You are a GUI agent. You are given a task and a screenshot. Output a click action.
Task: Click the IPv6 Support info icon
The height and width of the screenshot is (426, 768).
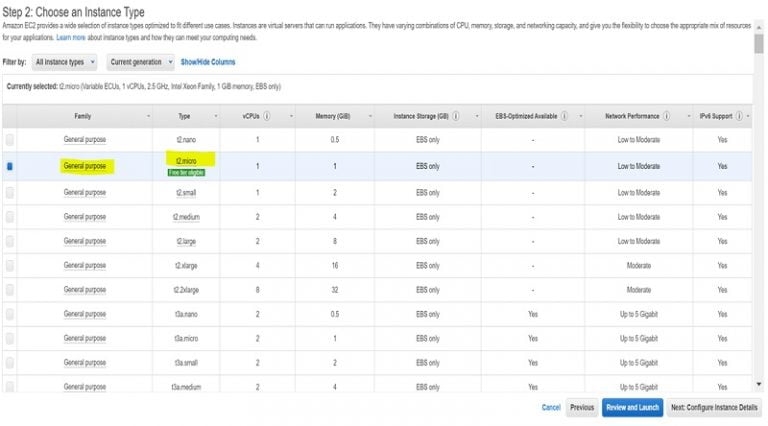pos(739,116)
